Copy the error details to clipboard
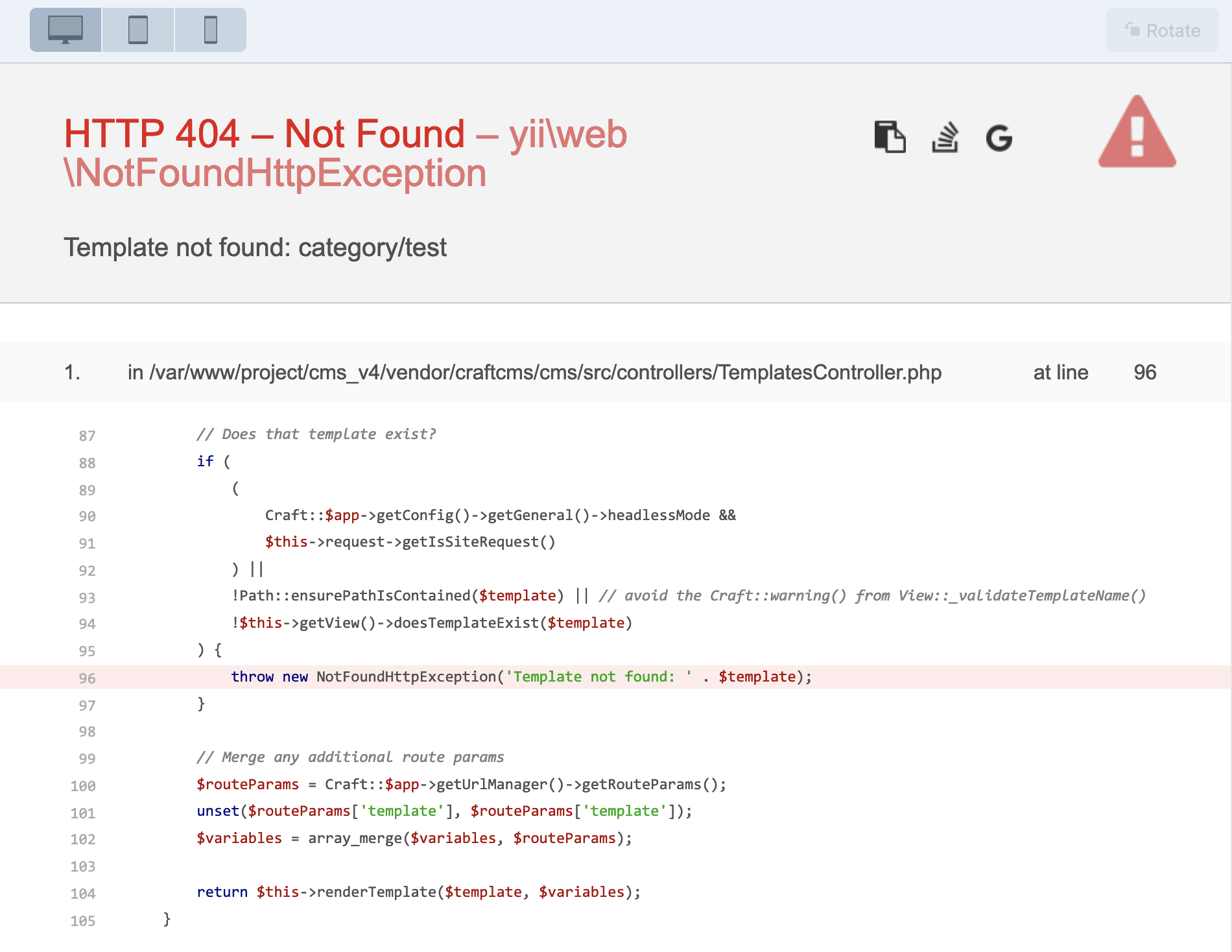This screenshot has height=952, width=1232. tap(889, 137)
